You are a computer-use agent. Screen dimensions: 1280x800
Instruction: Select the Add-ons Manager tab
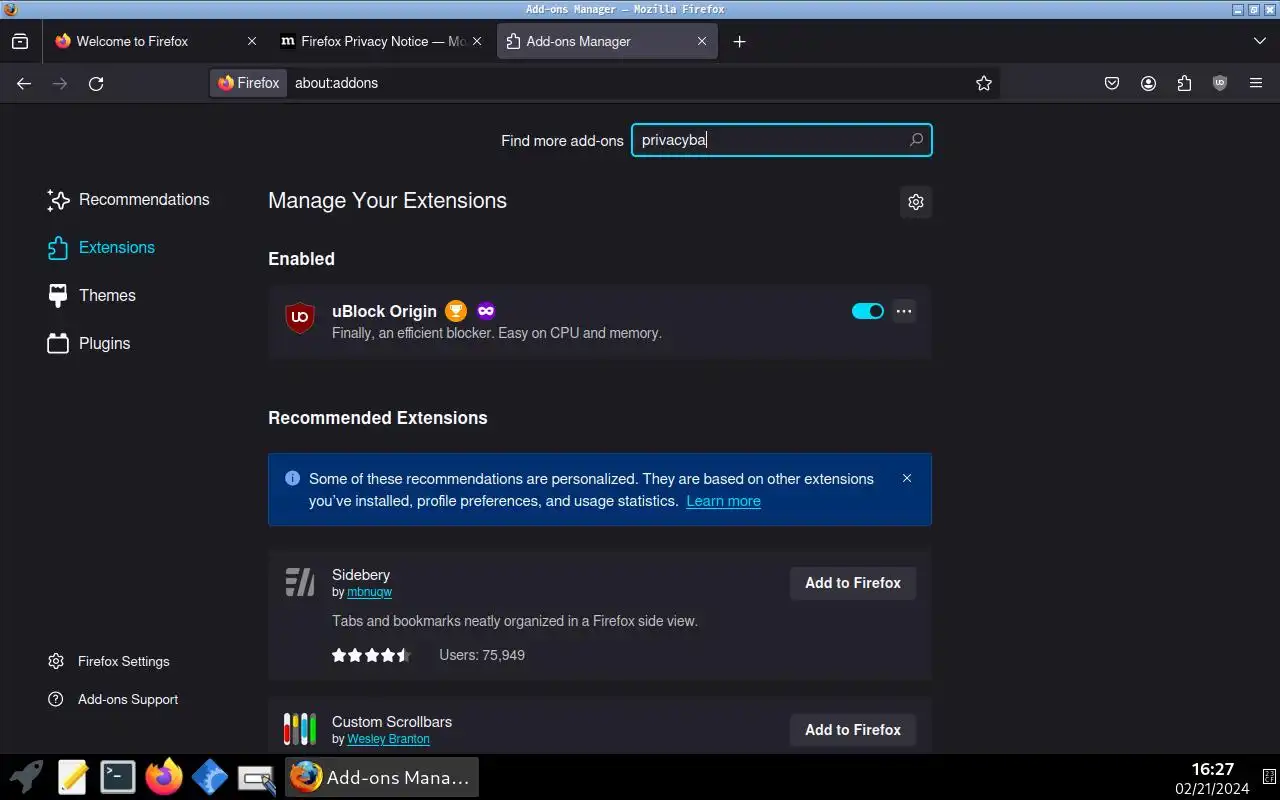pos(606,41)
